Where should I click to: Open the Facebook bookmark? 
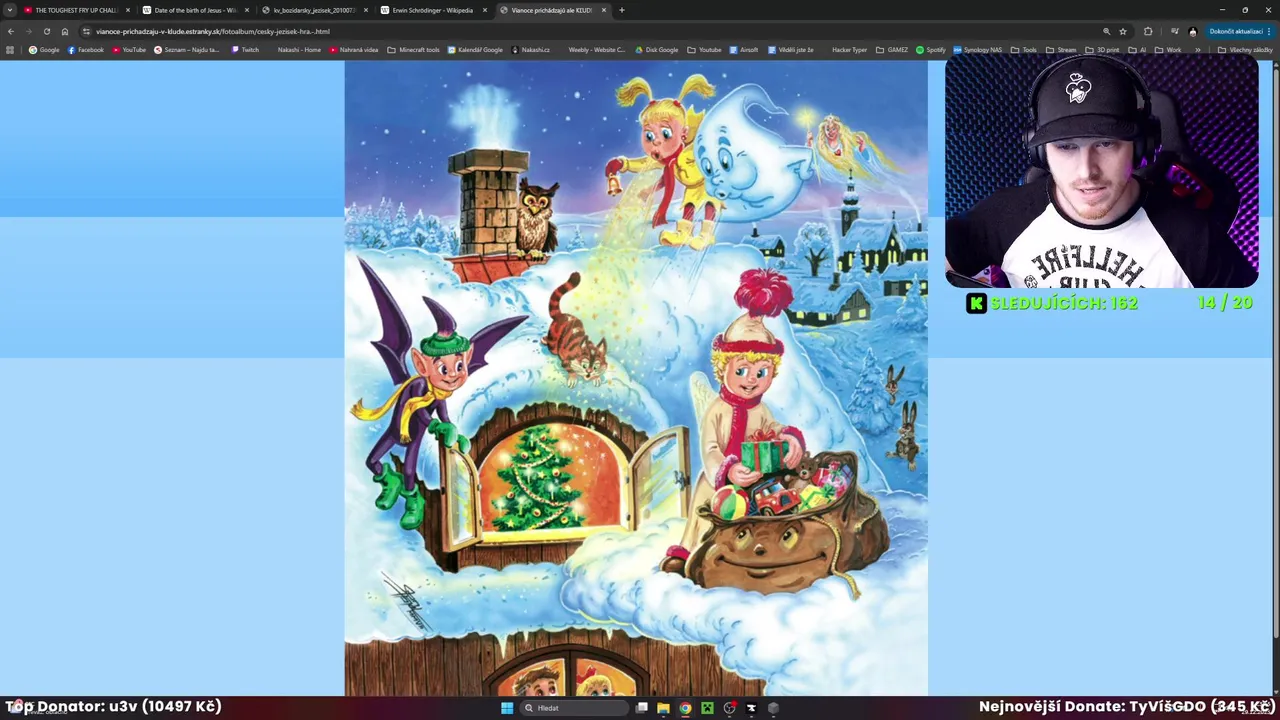click(x=85, y=50)
